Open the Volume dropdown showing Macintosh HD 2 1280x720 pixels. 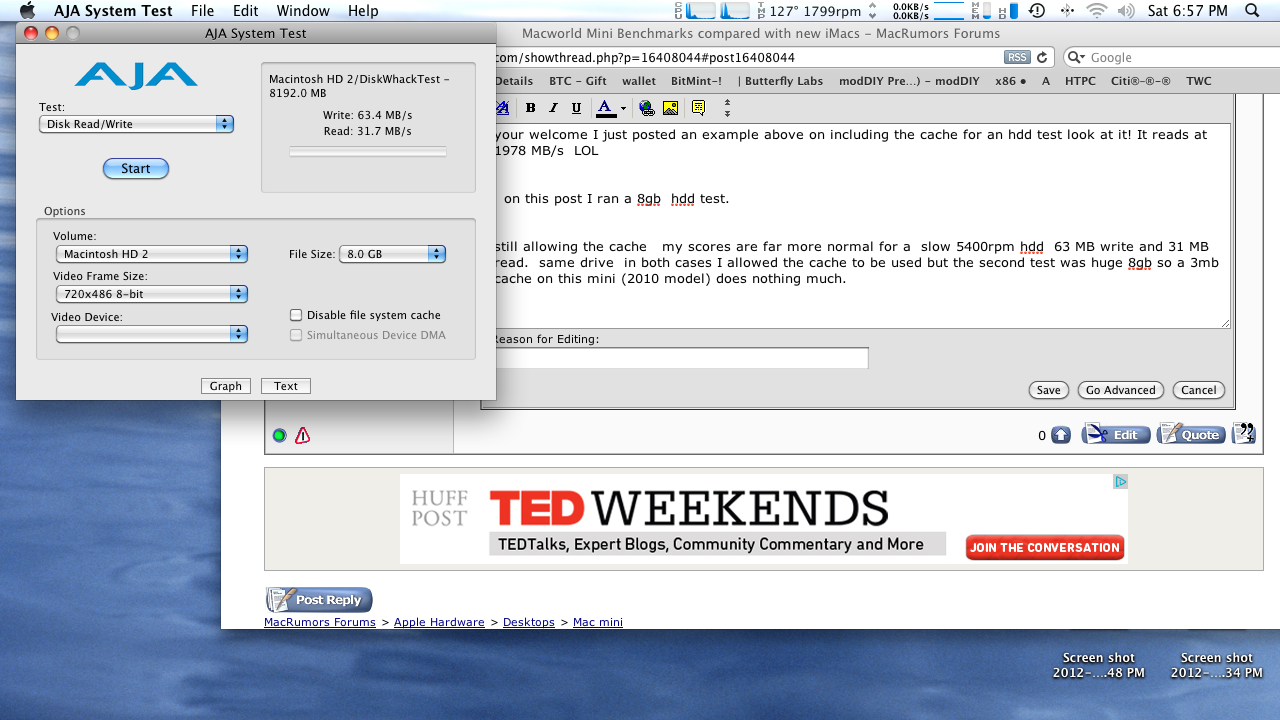[151, 254]
